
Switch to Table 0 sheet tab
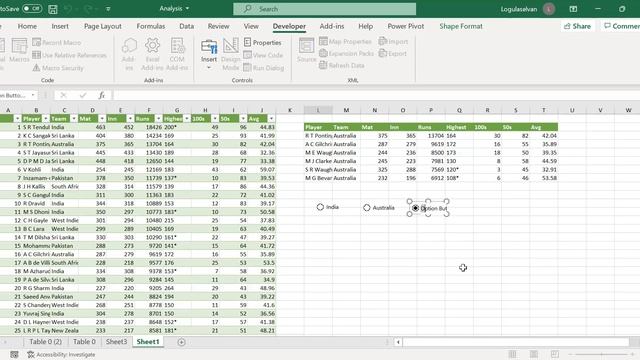click(x=84, y=342)
